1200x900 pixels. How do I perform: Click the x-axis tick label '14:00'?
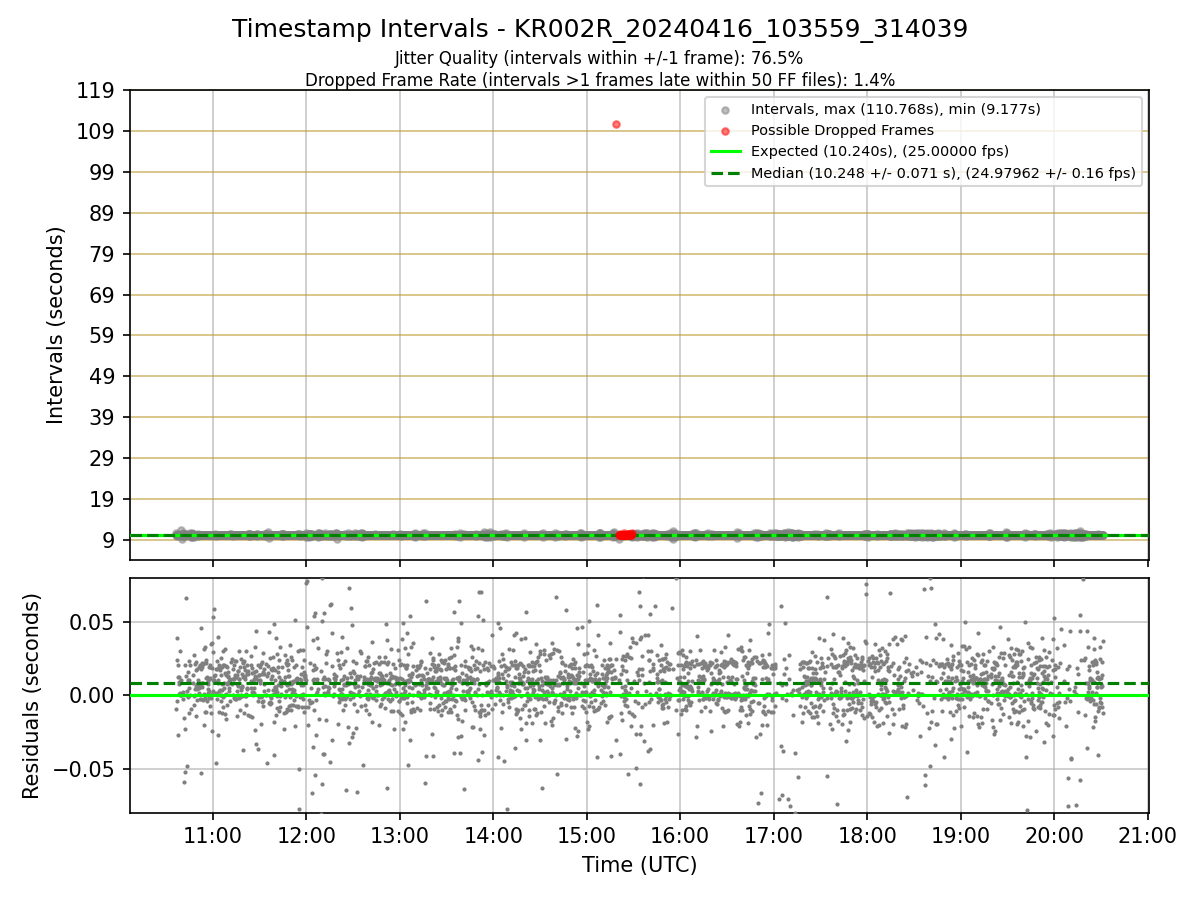pos(493,835)
